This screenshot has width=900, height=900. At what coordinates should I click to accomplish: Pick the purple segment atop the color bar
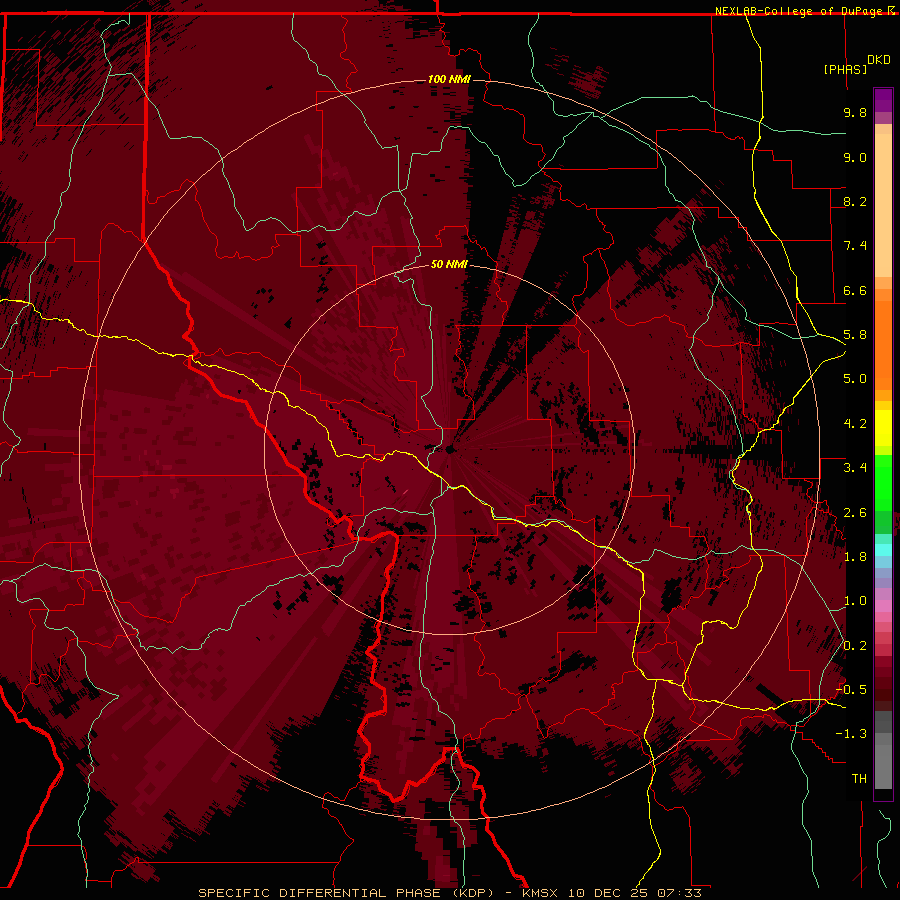point(883,100)
